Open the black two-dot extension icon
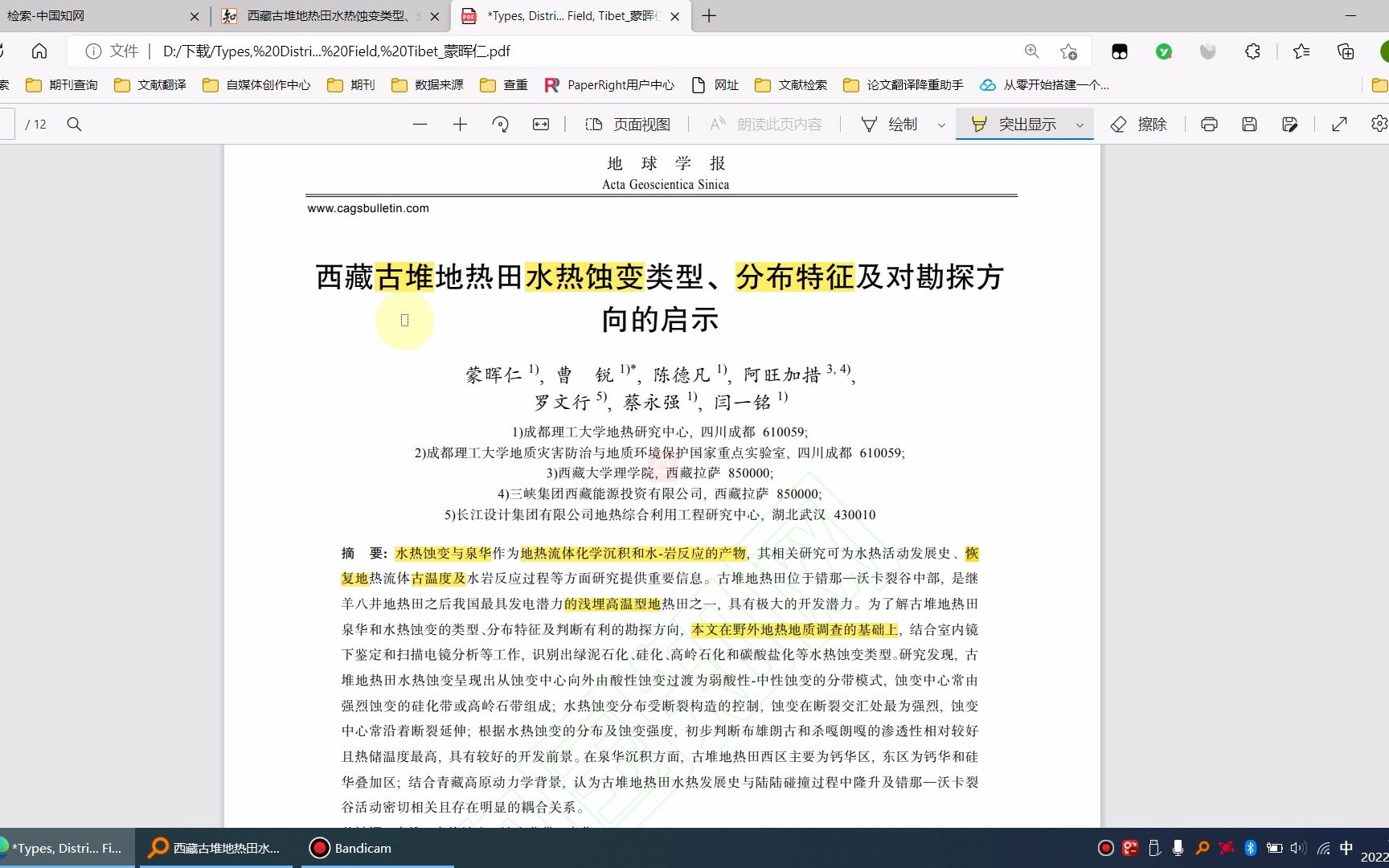The image size is (1389, 868). (x=1120, y=51)
